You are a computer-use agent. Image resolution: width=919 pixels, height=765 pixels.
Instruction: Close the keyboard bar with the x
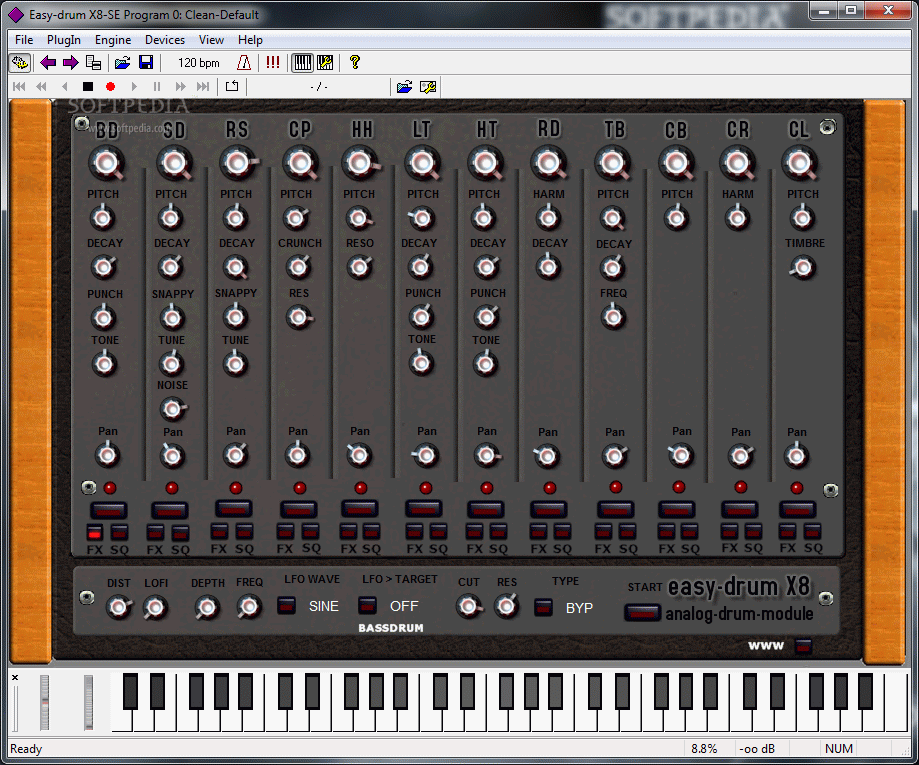(x=15, y=678)
